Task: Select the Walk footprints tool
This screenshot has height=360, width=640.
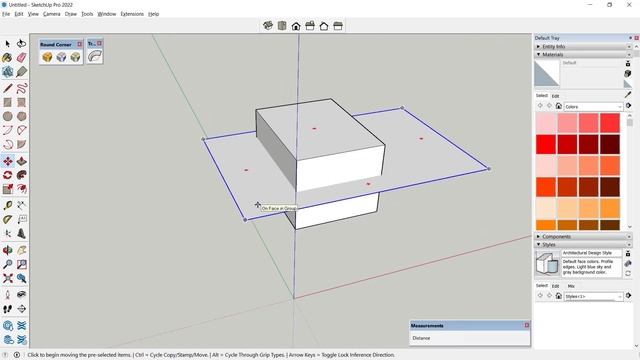Action: [7, 309]
